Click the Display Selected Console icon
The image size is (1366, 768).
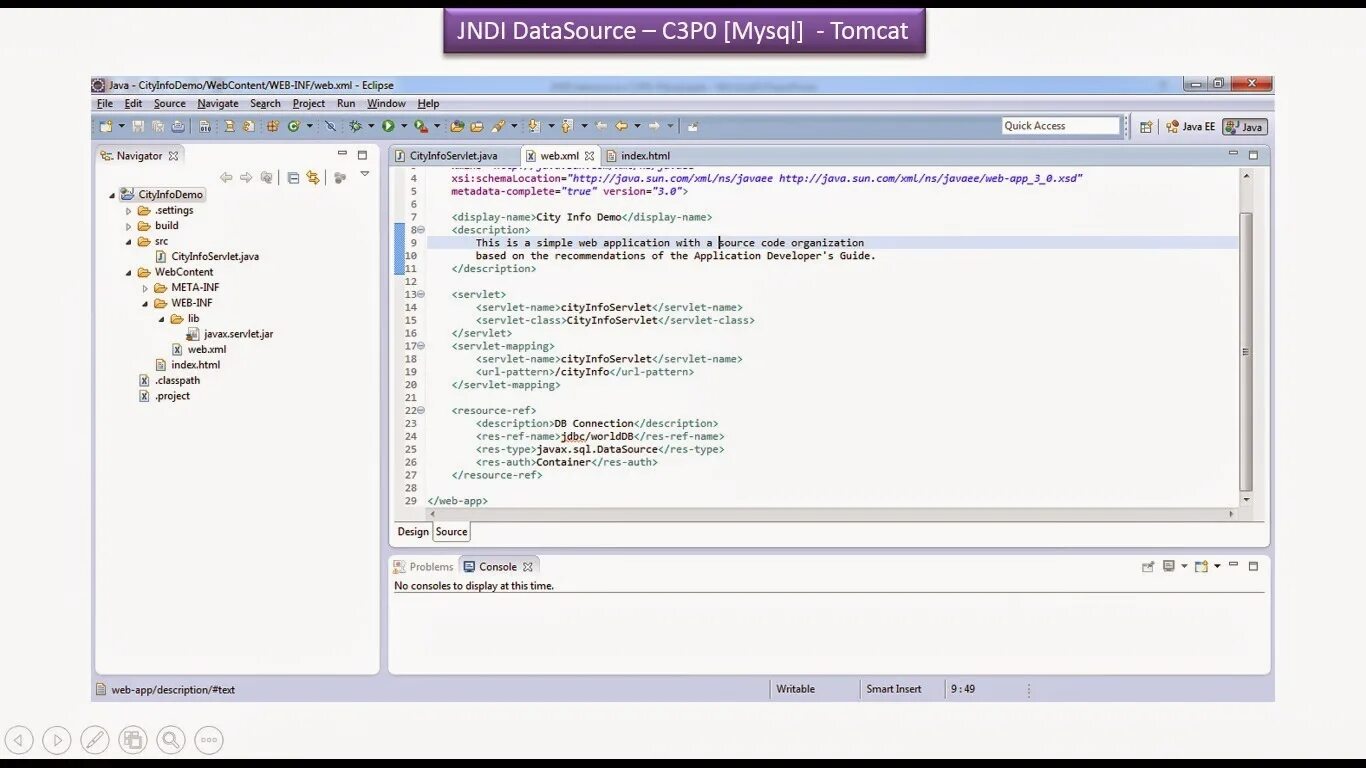[1168, 566]
